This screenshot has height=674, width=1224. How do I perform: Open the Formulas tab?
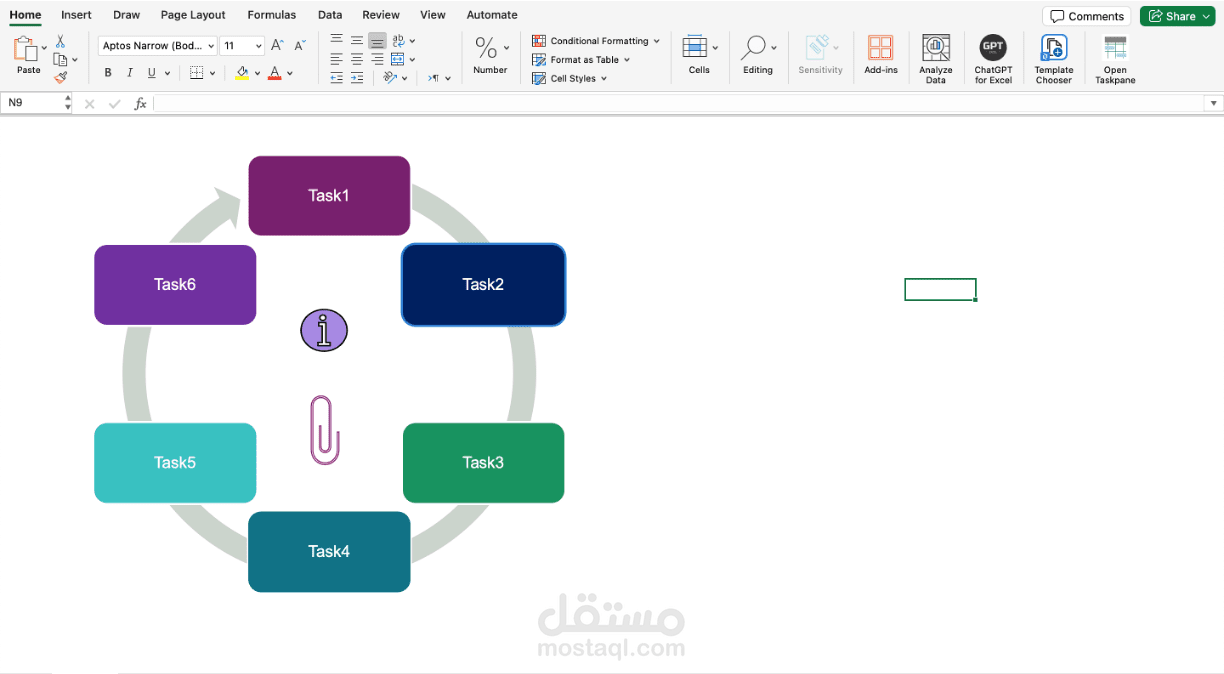(272, 15)
